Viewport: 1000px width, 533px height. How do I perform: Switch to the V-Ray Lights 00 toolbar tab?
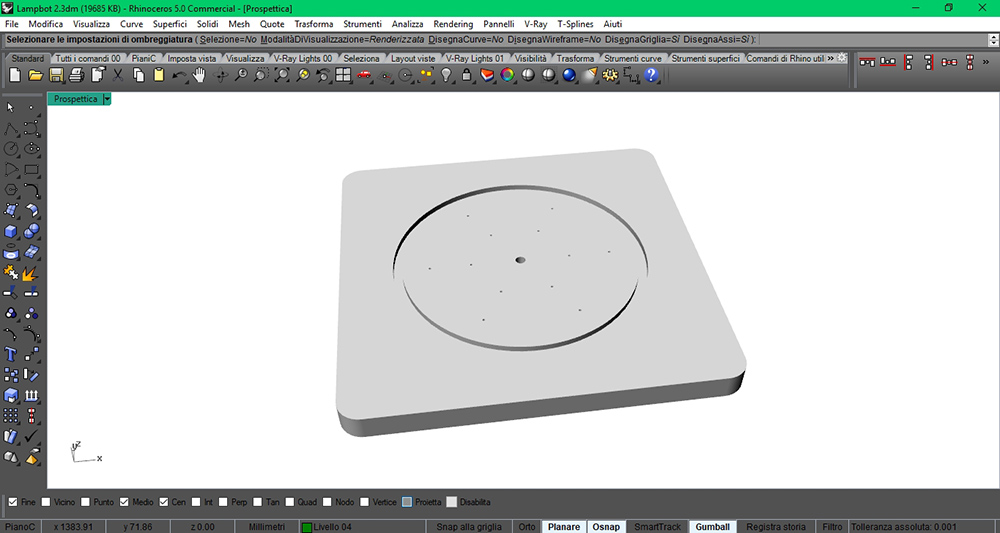pyautogui.click(x=302, y=58)
